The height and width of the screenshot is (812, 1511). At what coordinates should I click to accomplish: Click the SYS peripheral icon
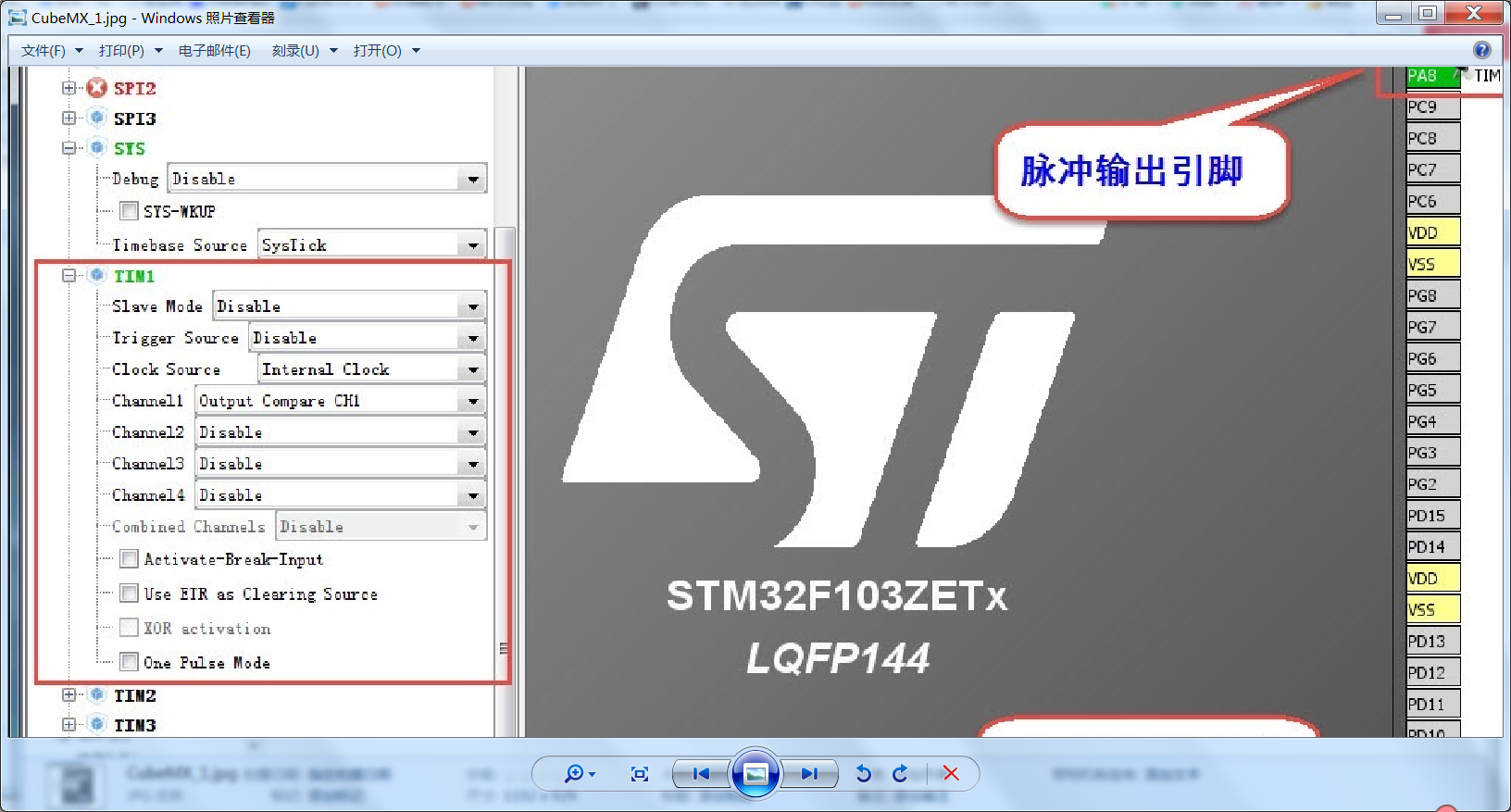pos(97,147)
